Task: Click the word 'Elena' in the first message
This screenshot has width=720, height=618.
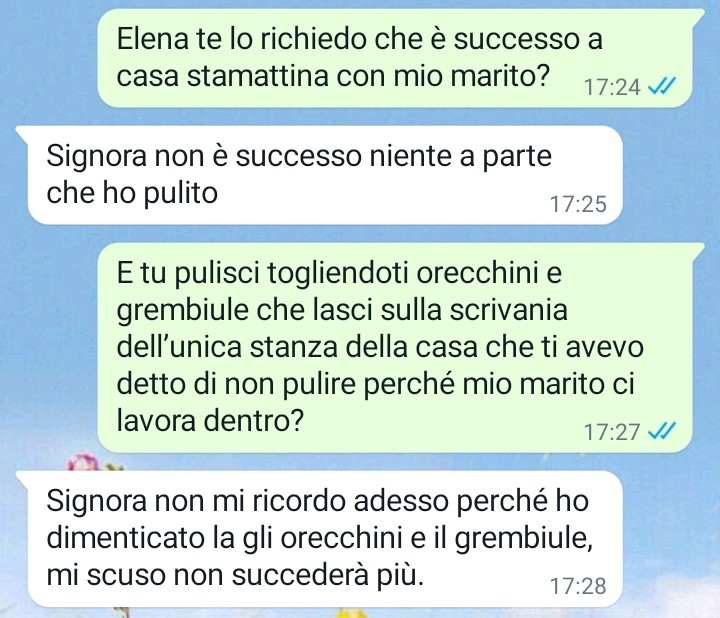Action: click(x=153, y=39)
